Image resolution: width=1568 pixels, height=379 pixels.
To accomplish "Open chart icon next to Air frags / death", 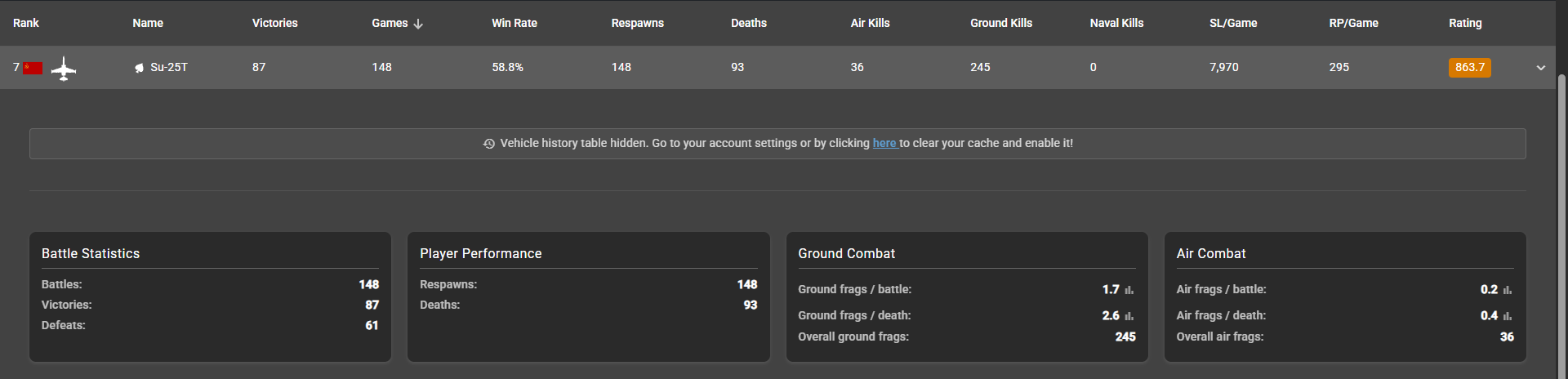I will click(1508, 316).
